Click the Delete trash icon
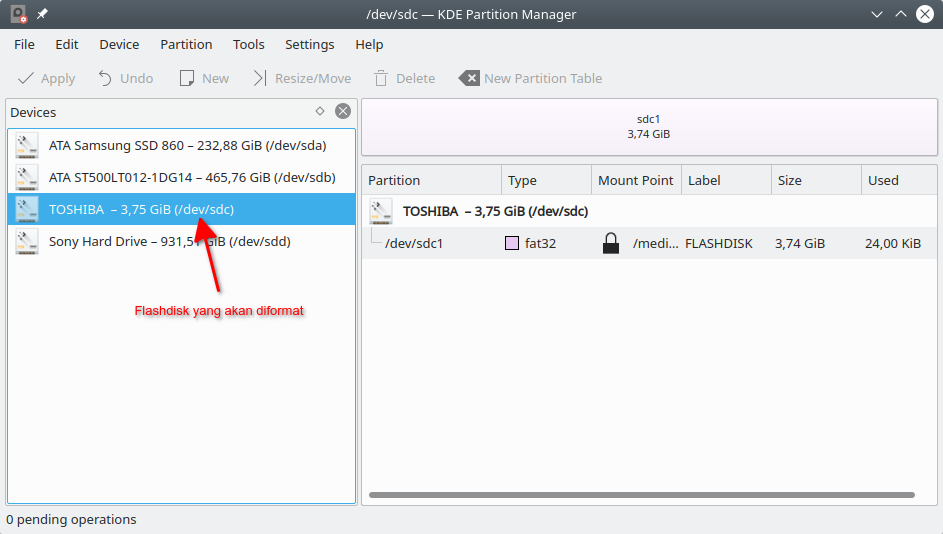 pyautogui.click(x=381, y=78)
